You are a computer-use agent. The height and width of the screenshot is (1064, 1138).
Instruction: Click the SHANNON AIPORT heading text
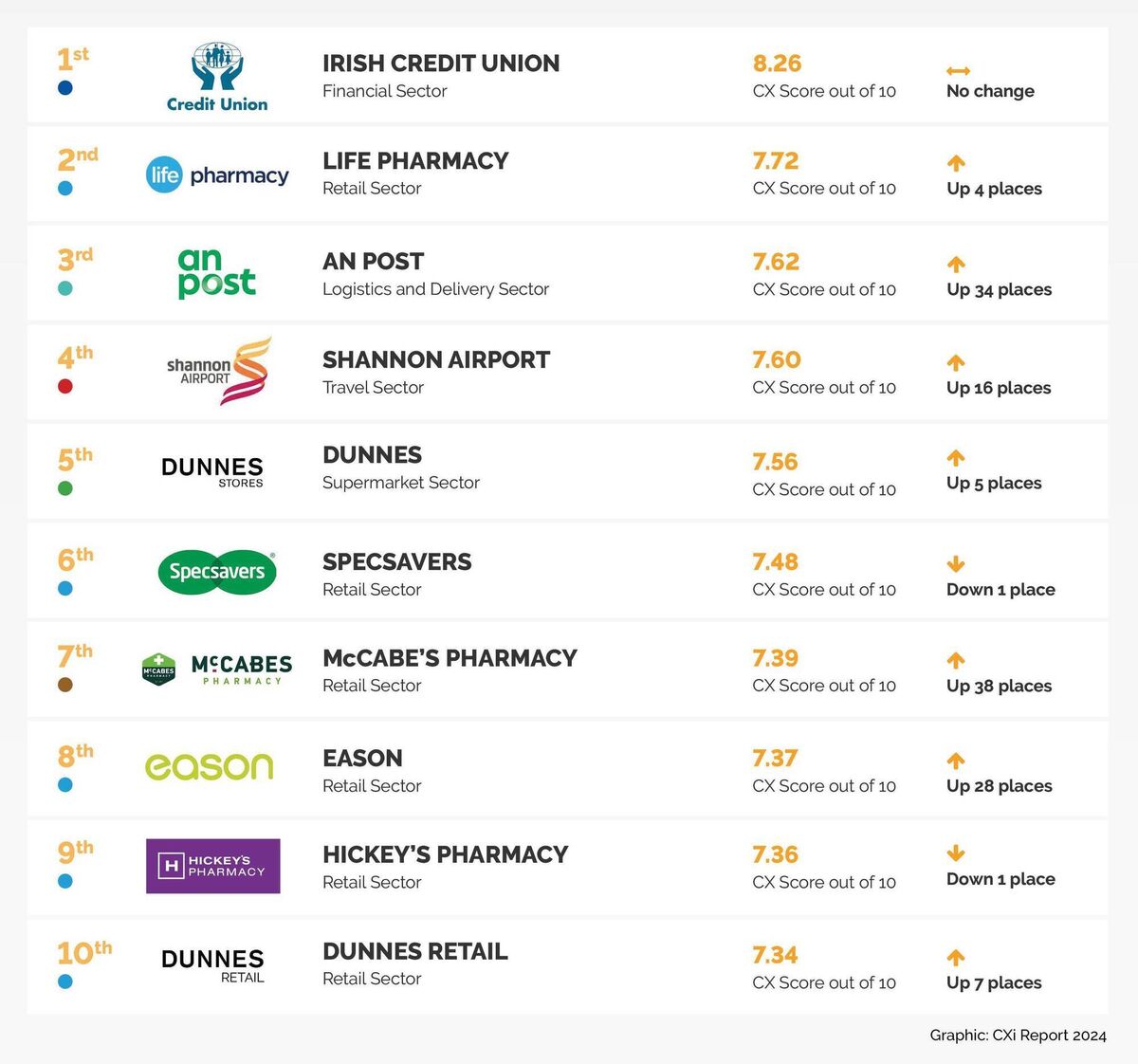click(436, 360)
